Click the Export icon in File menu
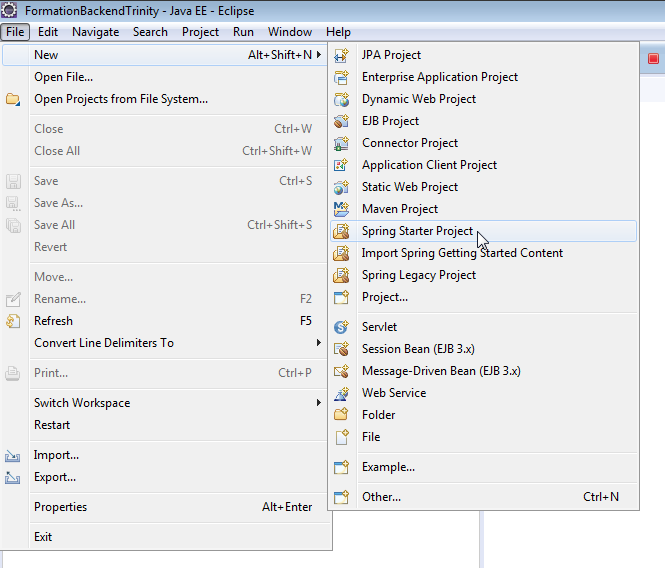Image resolution: width=665 pixels, height=568 pixels. click(13, 478)
